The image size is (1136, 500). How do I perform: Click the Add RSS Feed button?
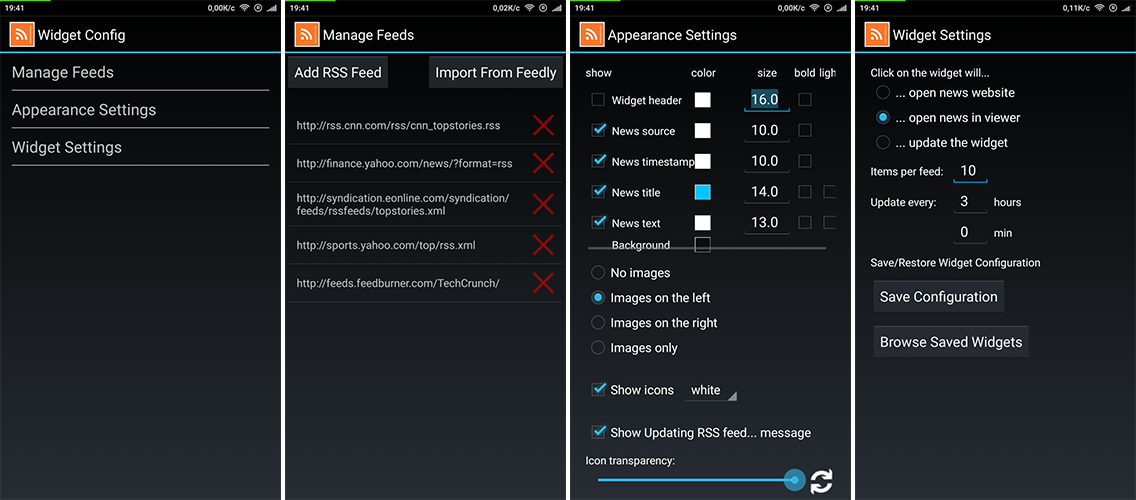tap(338, 72)
